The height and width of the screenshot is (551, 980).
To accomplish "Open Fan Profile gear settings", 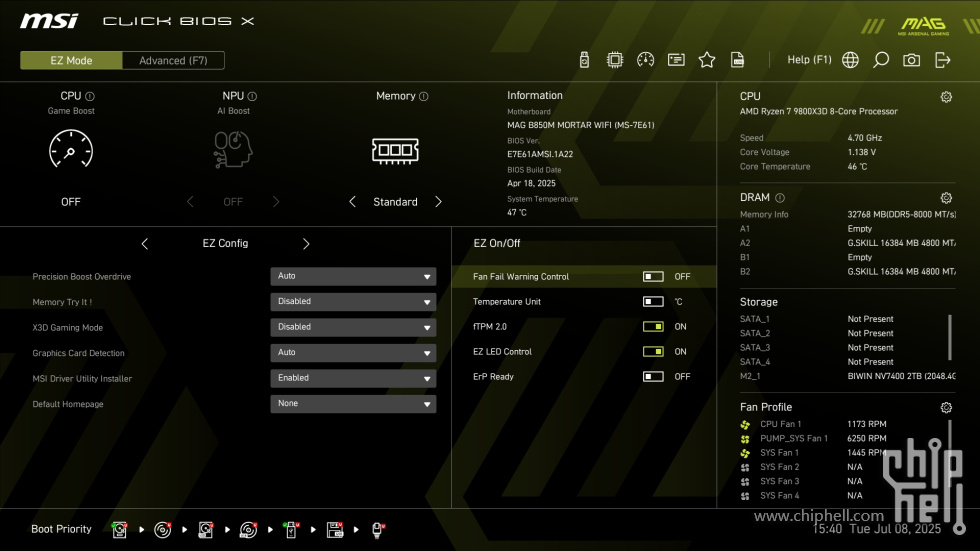I will tap(946, 408).
